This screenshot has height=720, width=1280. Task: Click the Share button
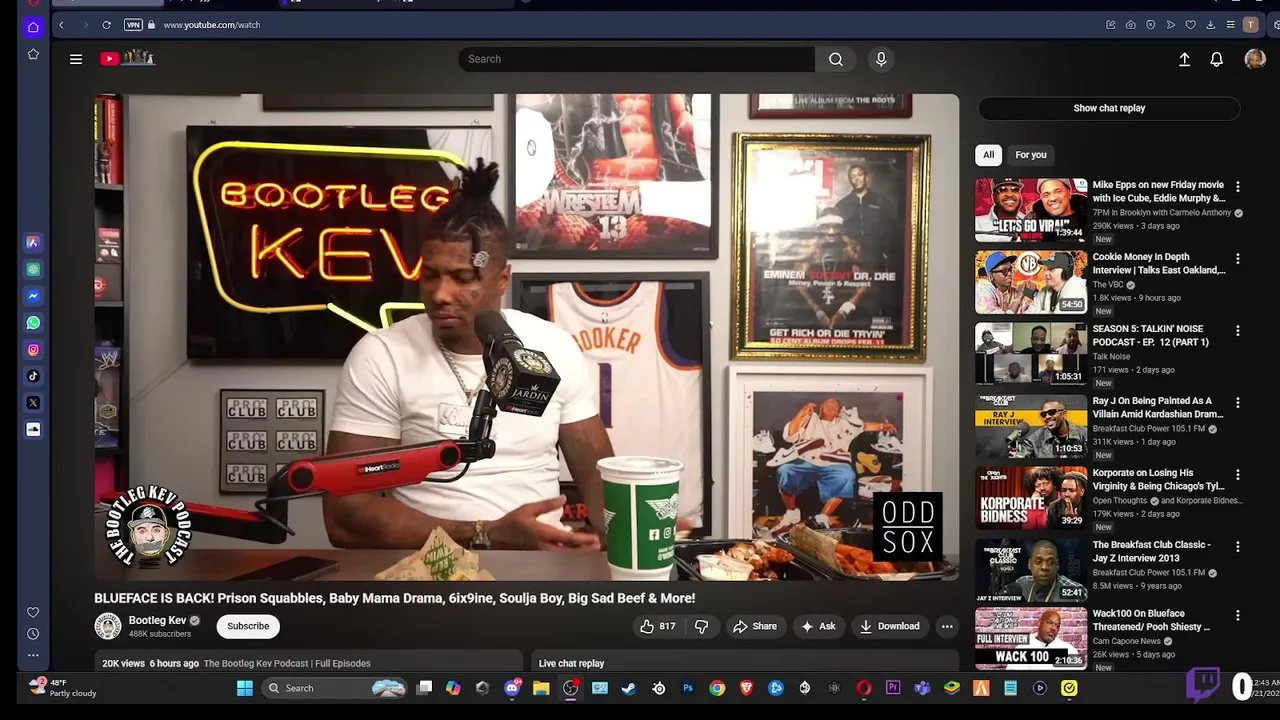point(755,626)
